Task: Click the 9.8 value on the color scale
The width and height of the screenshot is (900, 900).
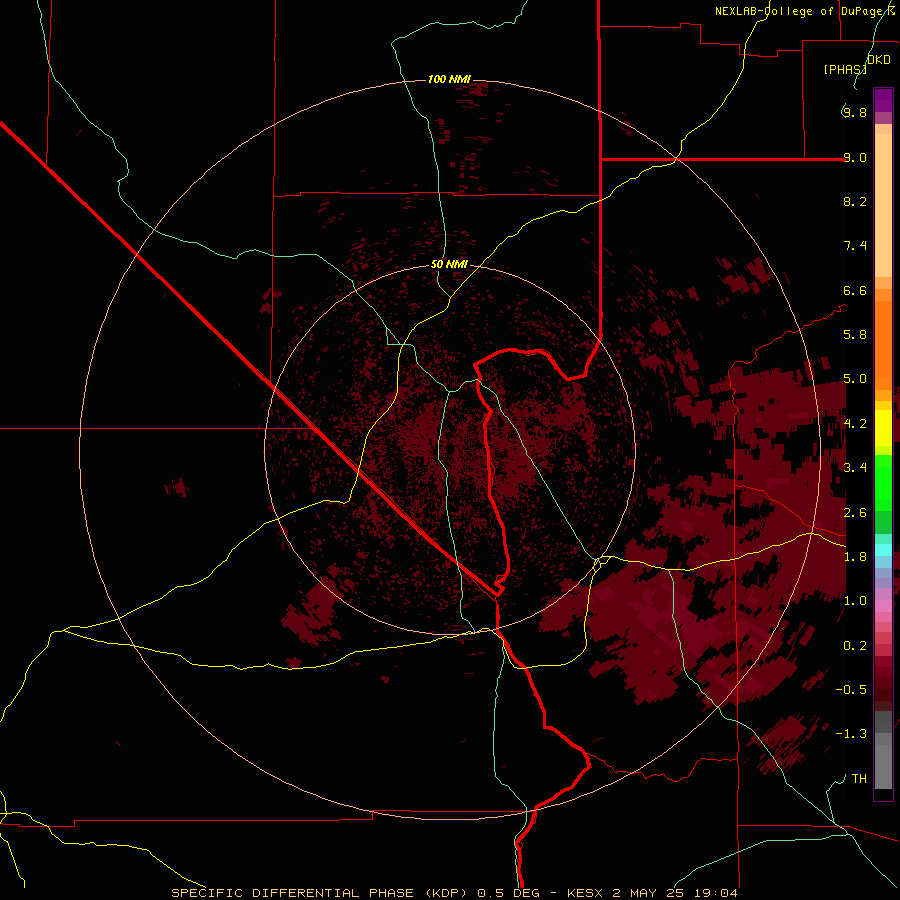Action: 855,112
